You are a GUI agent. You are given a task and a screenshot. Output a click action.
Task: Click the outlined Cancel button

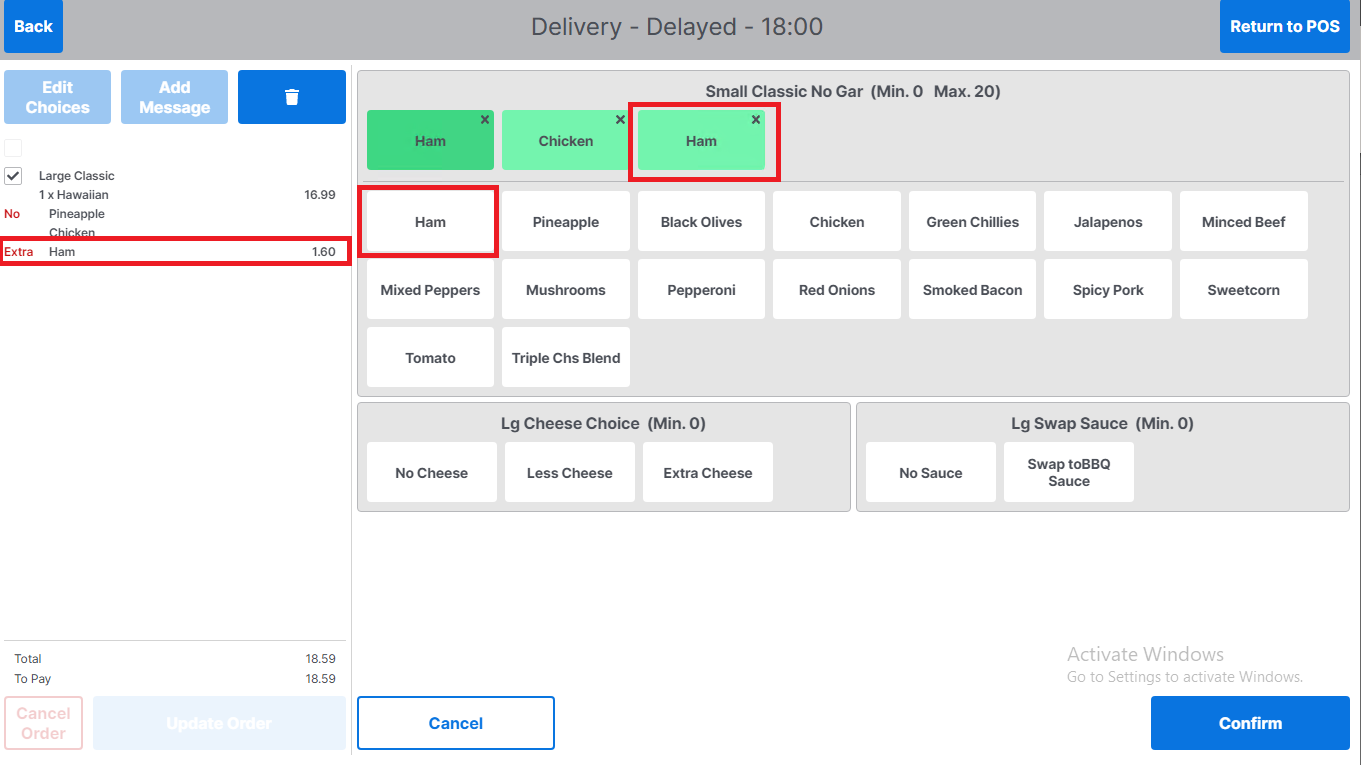pyautogui.click(x=456, y=723)
